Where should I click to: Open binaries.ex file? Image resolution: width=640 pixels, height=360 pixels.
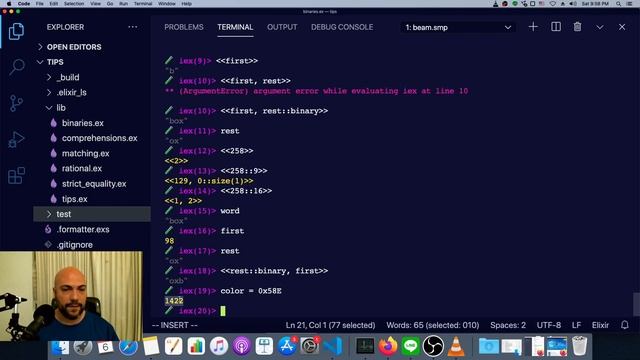[x=83, y=123]
